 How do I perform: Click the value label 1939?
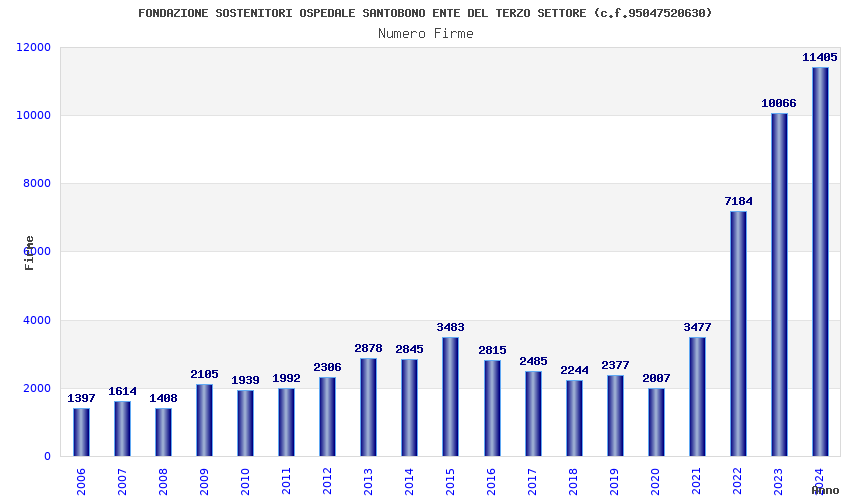[246, 380]
